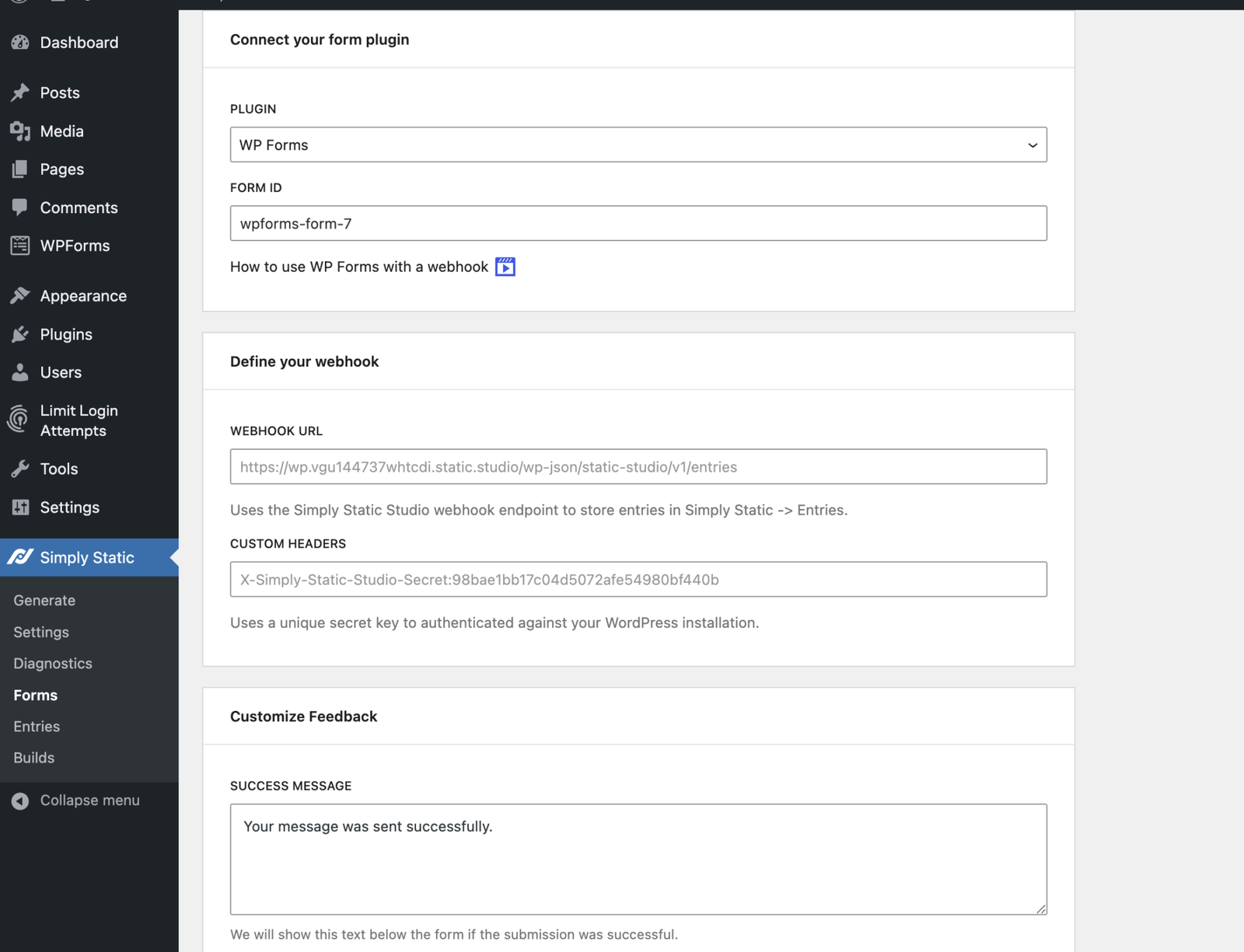Click the WPForms sidebar icon
Image resolution: width=1244 pixels, height=952 pixels.
(x=19, y=246)
